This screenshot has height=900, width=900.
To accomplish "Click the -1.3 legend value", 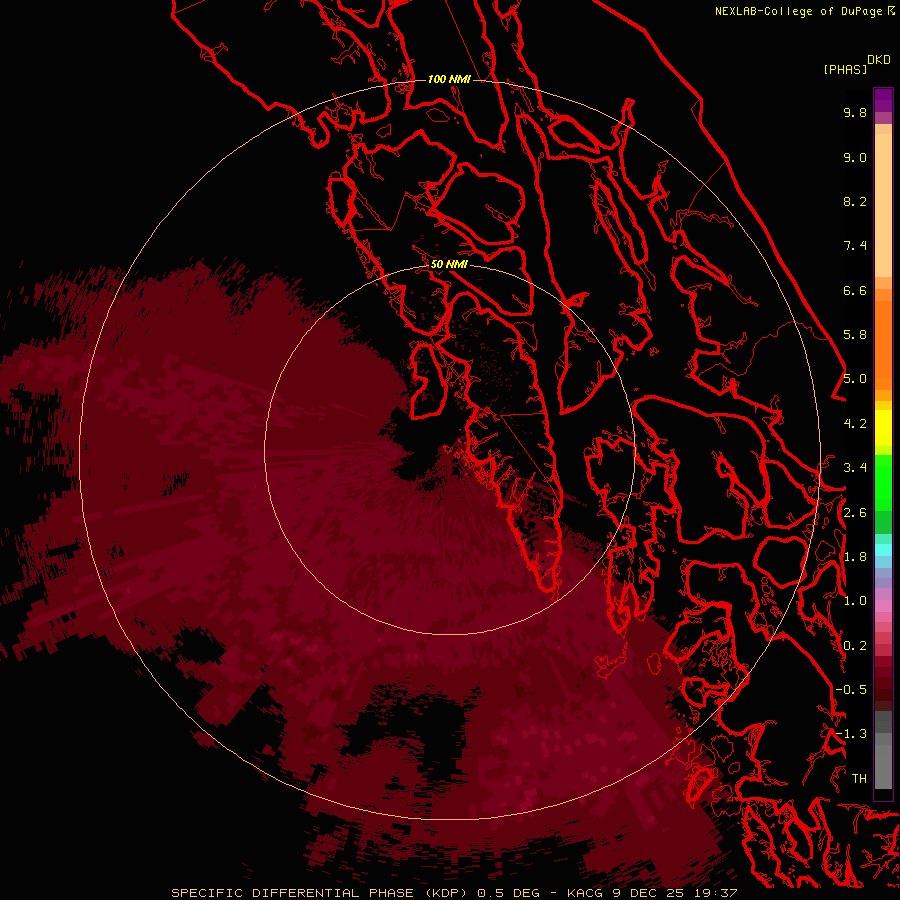I will pyautogui.click(x=851, y=734).
